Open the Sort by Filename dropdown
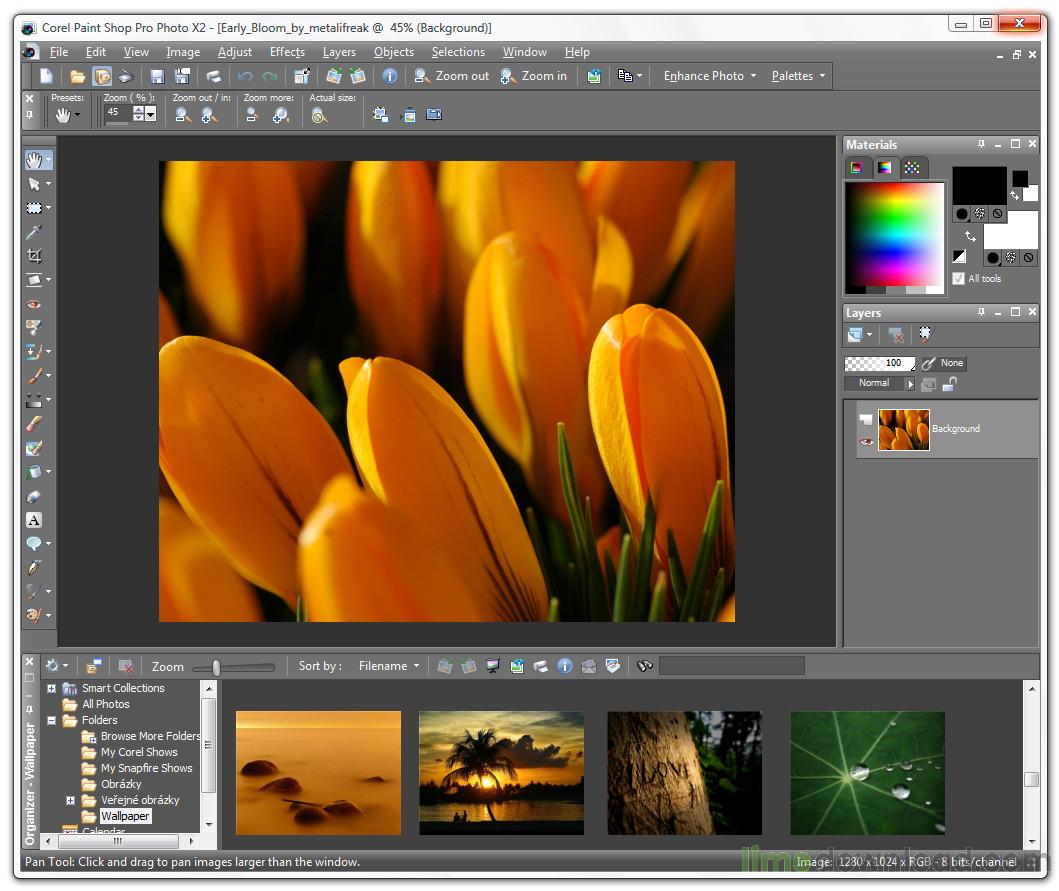The height and width of the screenshot is (891, 1059). [x=389, y=666]
